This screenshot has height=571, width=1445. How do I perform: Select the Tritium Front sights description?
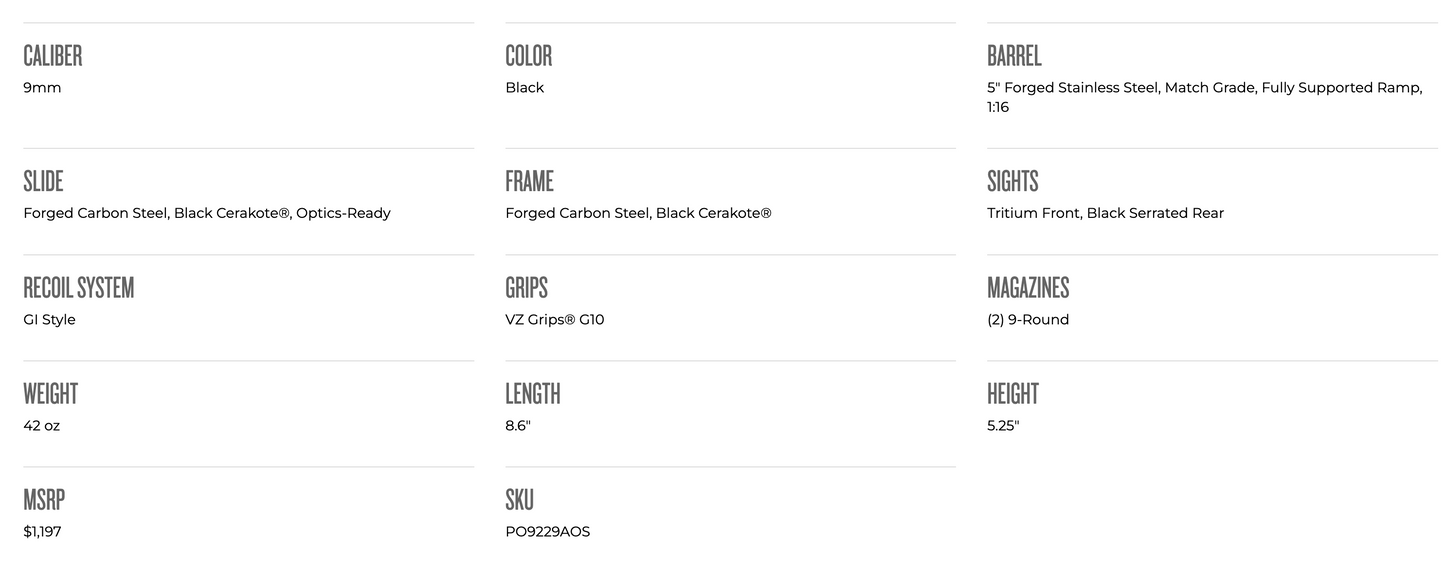[1105, 213]
